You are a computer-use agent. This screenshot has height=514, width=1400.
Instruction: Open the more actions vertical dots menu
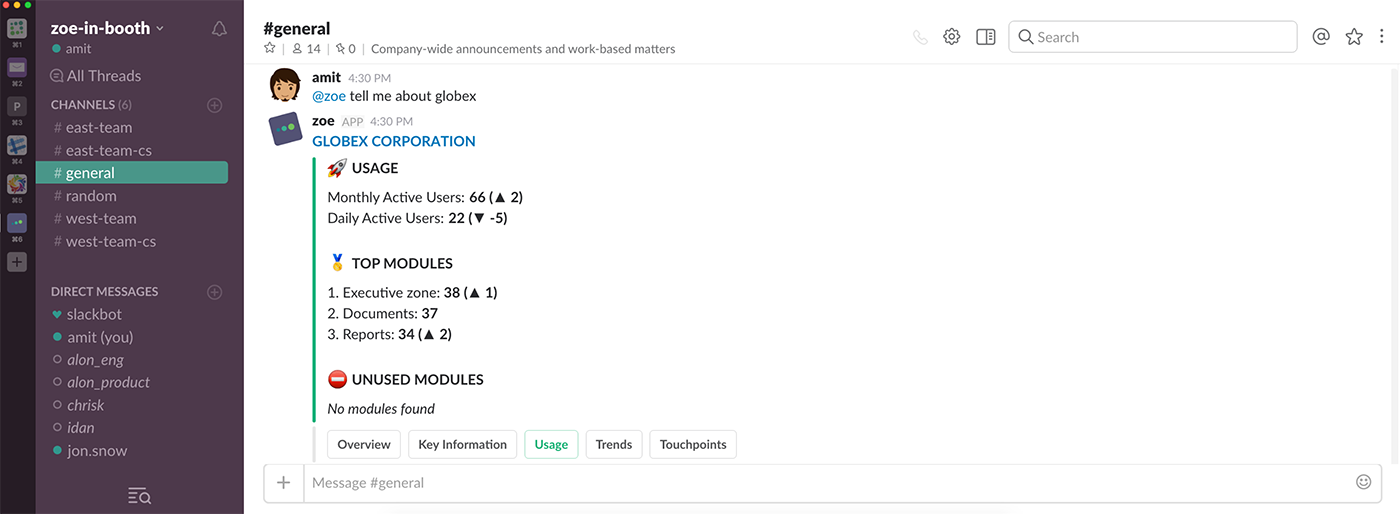[1382, 37]
